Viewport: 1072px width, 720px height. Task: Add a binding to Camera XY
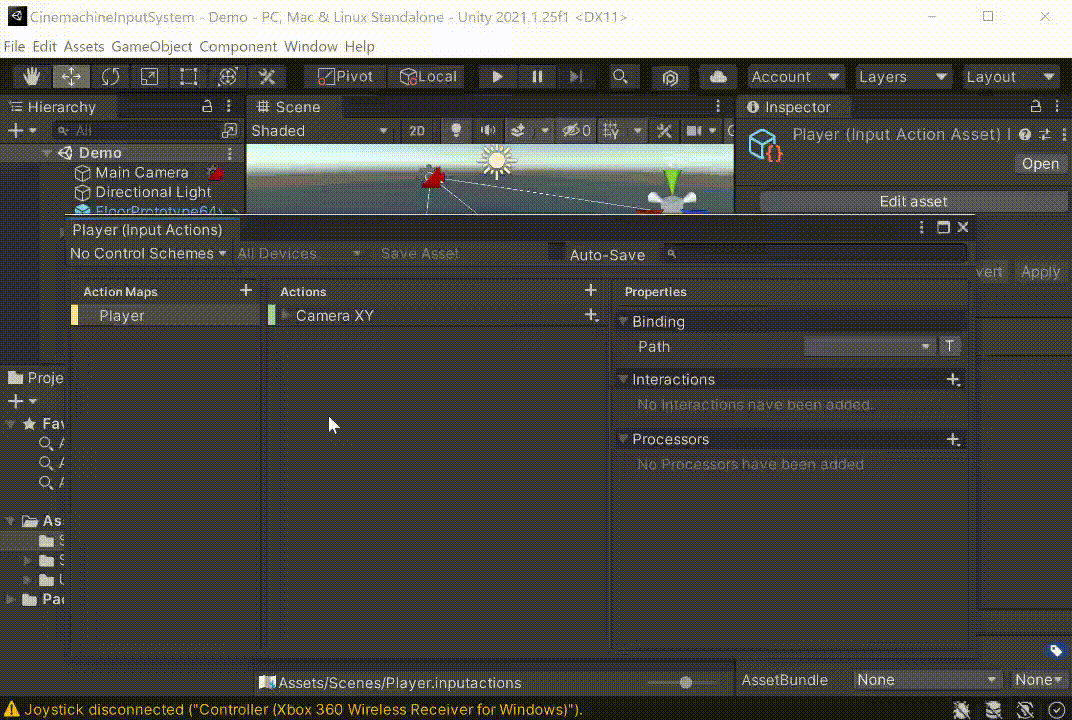tap(591, 315)
